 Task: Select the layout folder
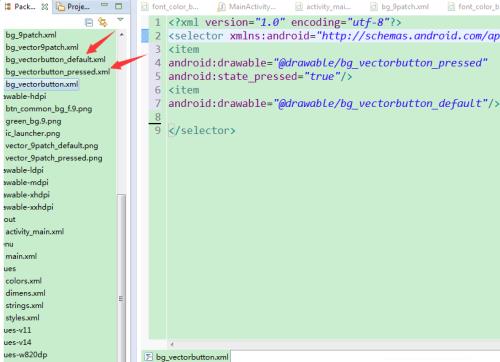[10, 220]
